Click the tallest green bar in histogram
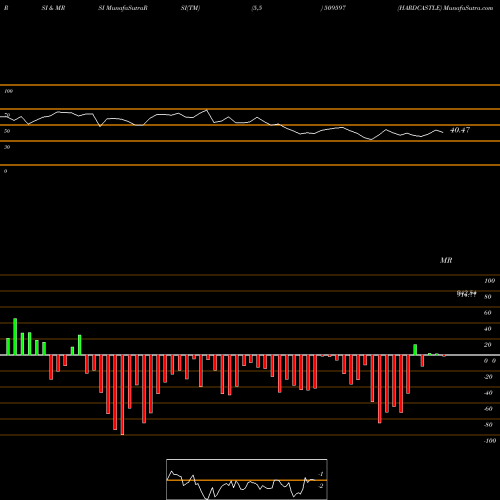This screenshot has width=500, height=500. pos(15,337)
